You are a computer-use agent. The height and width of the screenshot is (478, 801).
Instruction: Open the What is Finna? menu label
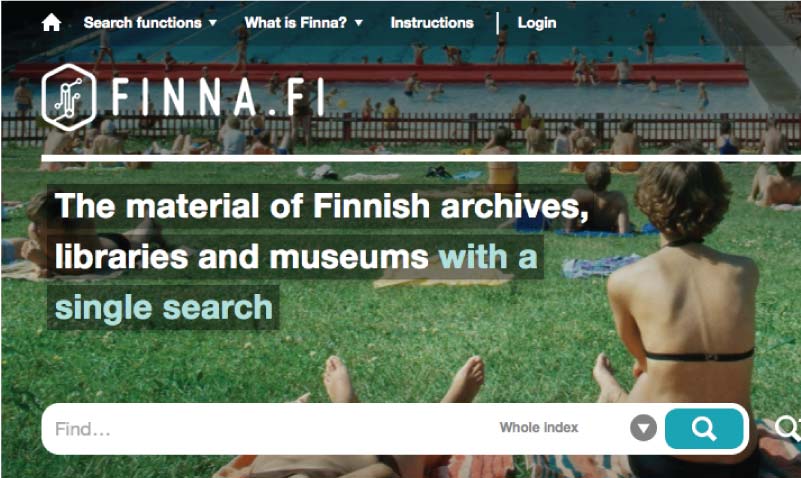[x=295, y=22]
